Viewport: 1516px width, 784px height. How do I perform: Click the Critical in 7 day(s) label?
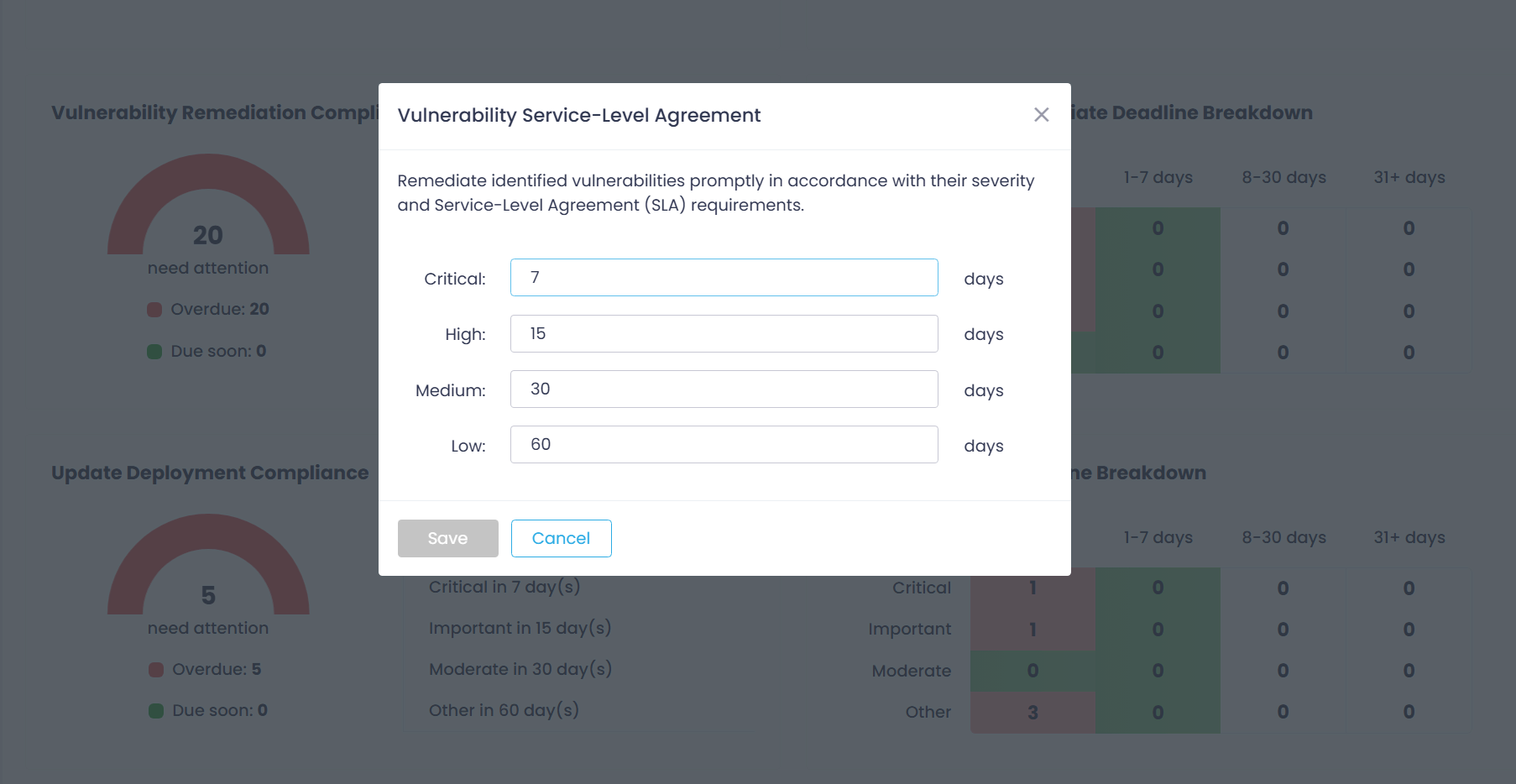click(504, 587)
